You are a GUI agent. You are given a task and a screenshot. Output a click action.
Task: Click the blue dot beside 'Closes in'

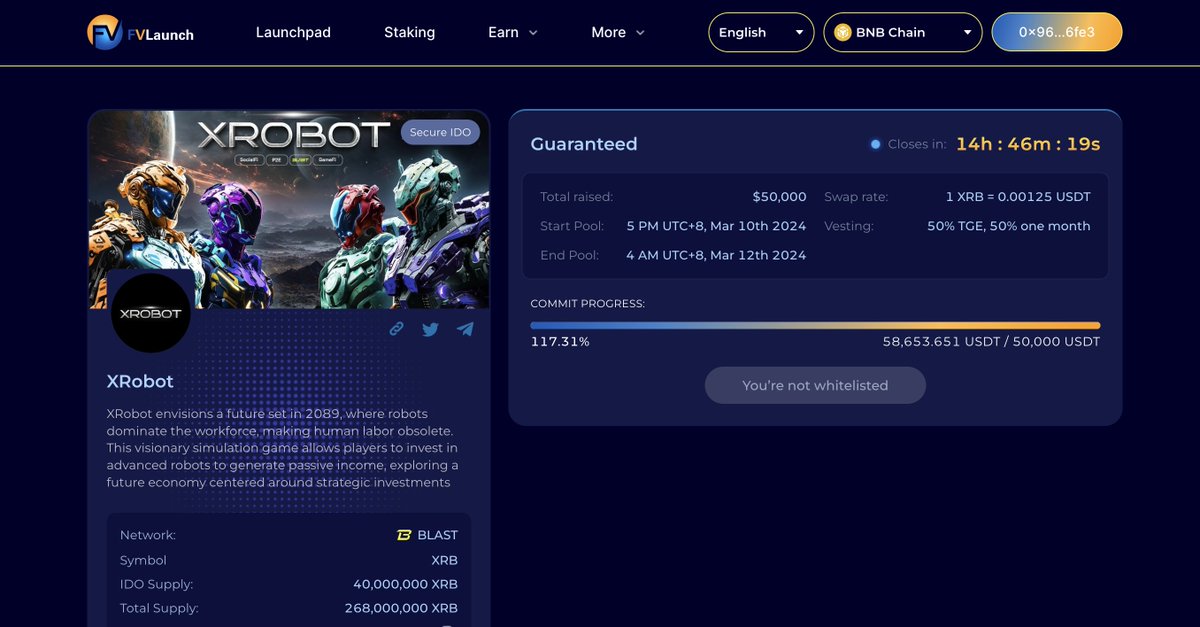pos(876,143)
